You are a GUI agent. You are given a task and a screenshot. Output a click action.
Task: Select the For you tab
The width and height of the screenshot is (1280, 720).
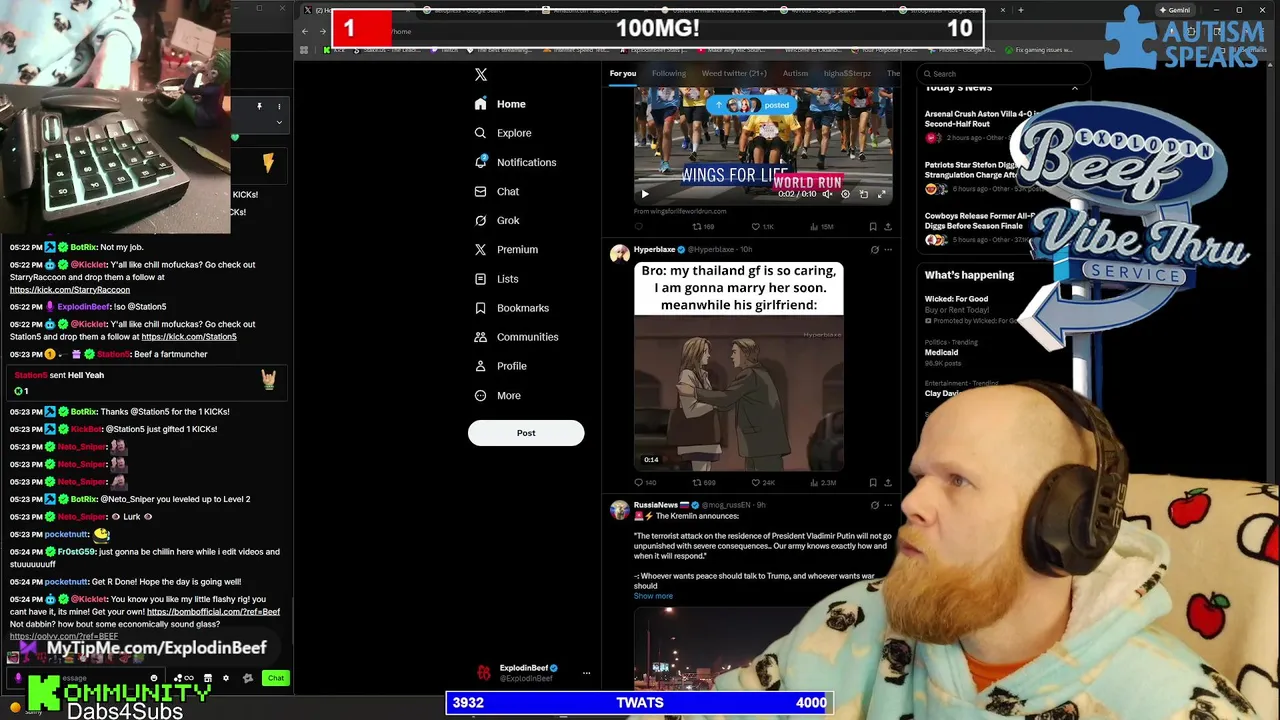623,73
